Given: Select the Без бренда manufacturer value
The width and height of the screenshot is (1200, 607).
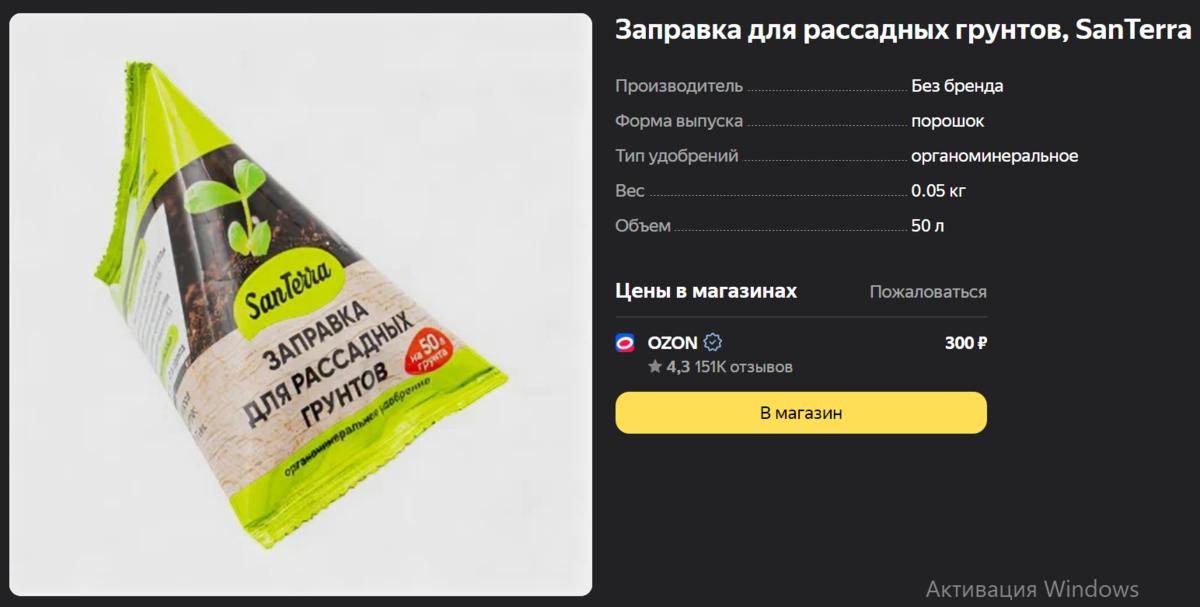Looking at the screenshot, I should 957,86.
